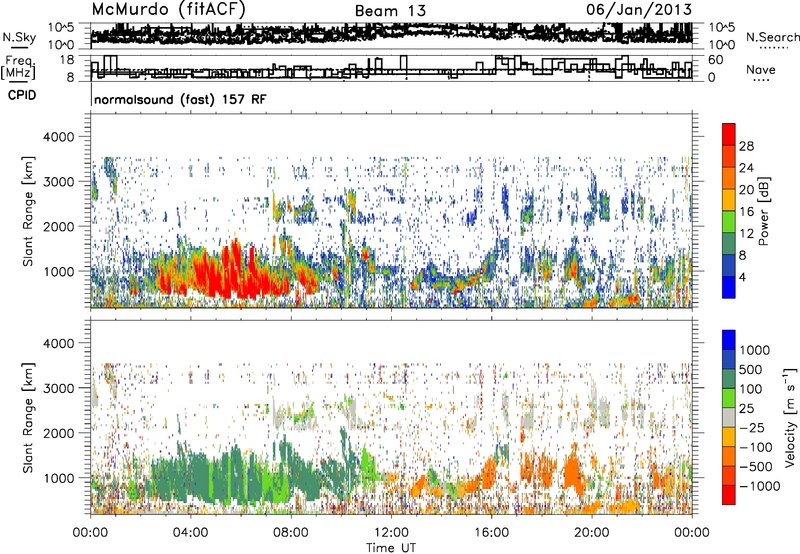Click the 08:00 time tick label
The height and width of the screenshot is (554, 800).
pos(291,533)
